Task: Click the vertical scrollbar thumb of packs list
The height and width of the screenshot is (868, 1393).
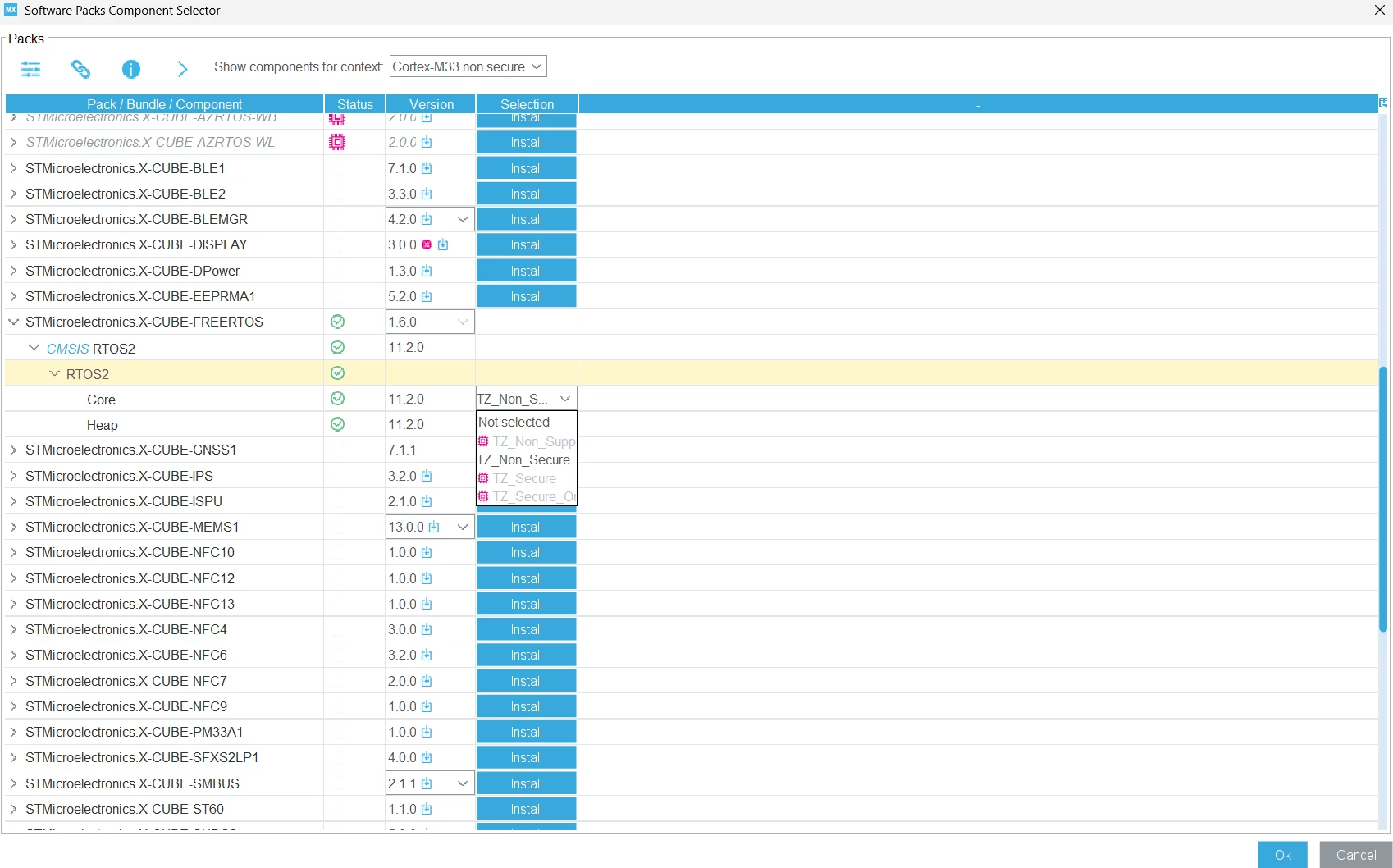Action: [1383, 499]
